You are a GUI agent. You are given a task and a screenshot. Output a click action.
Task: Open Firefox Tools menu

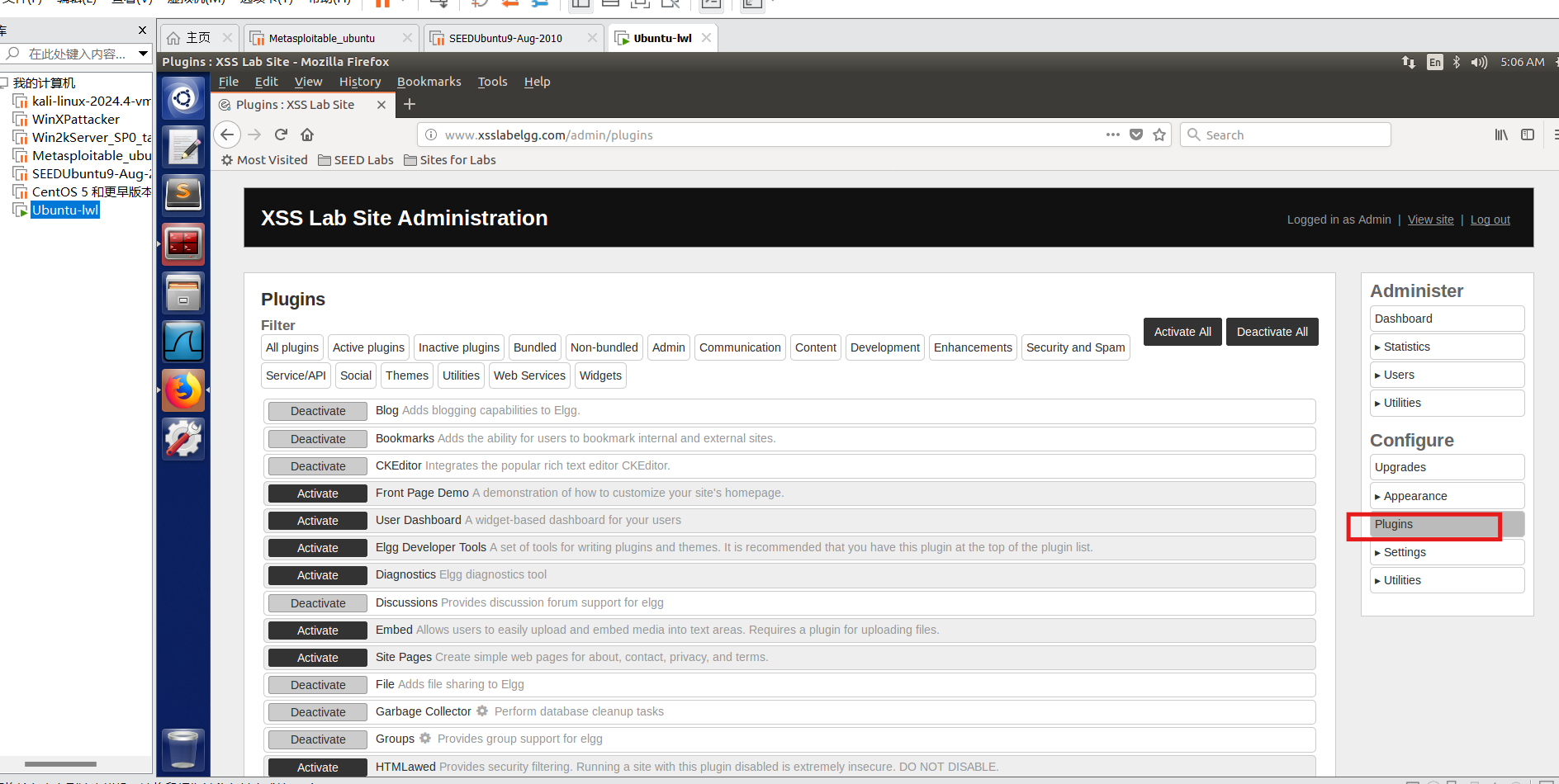click(x=492, y=82)
